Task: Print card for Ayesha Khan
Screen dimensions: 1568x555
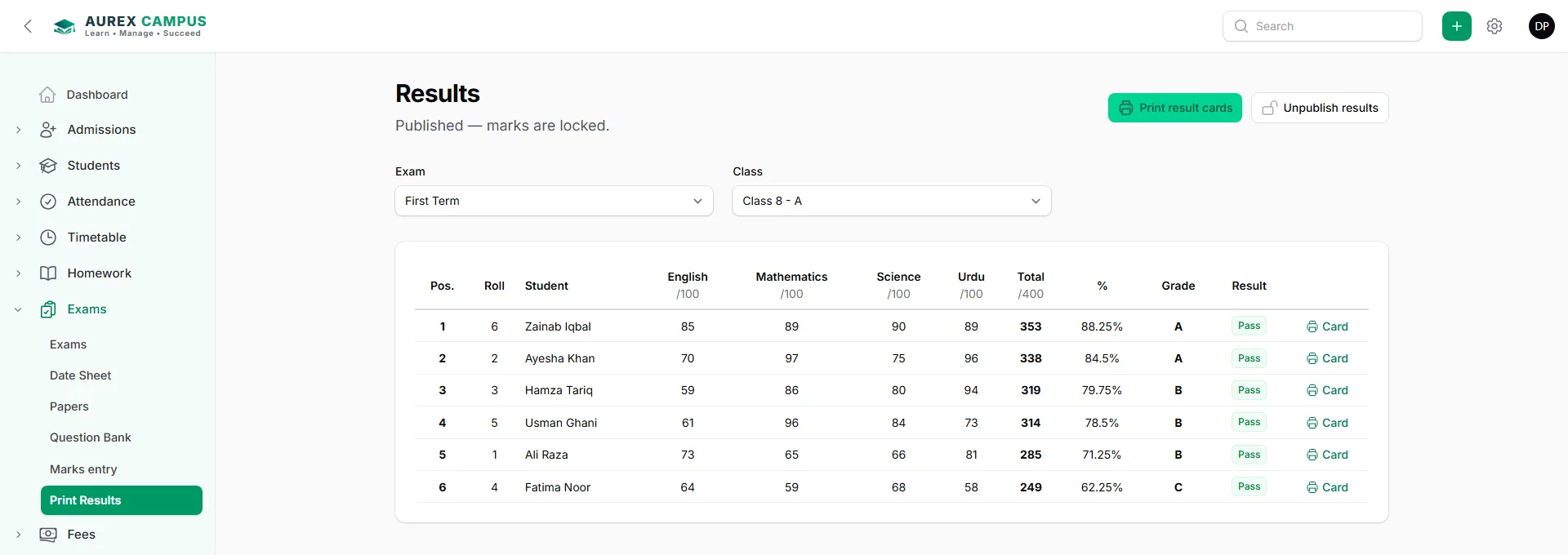Action: (1327, 358)
